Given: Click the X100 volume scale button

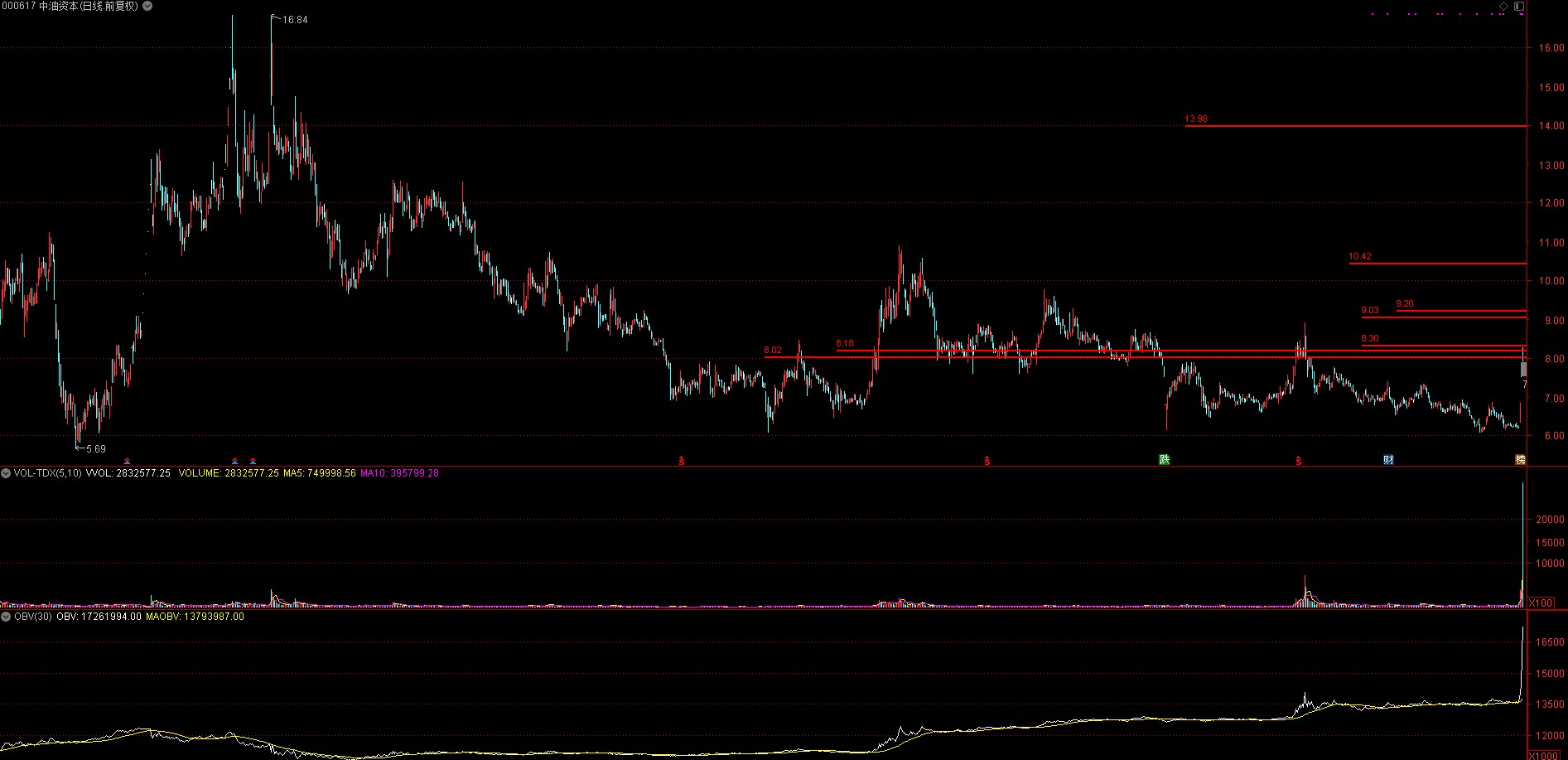Looking at the screenshot, I should 1541,603.
